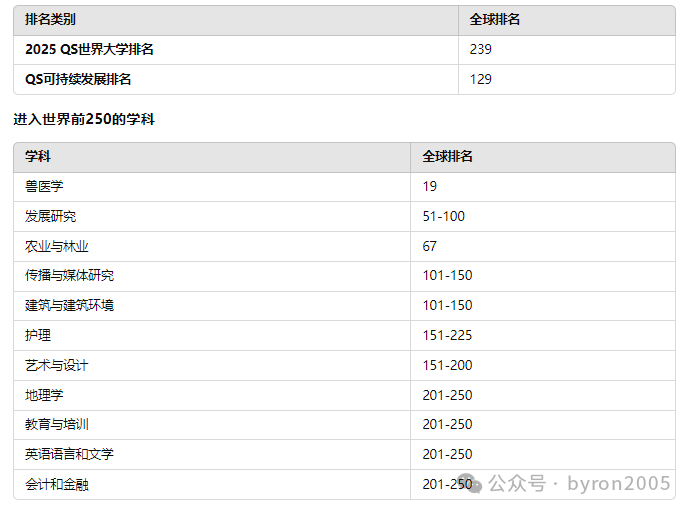Select the 2025 QS世界大学排名 row

(344, 50)
